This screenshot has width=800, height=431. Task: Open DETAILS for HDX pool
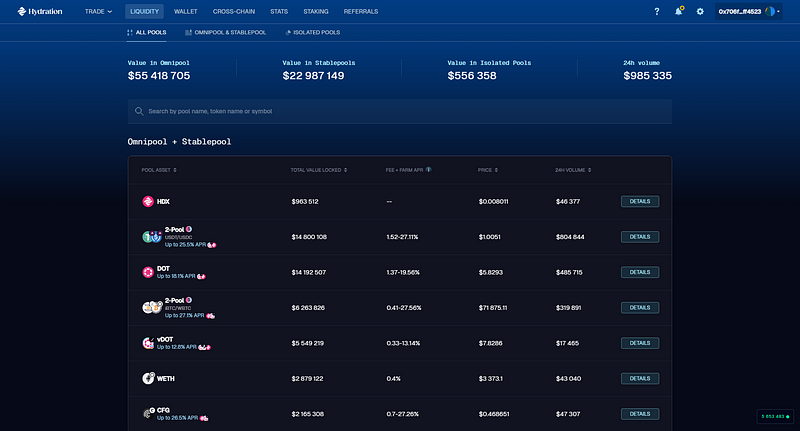pyautogui.click(x=640, y=201)
